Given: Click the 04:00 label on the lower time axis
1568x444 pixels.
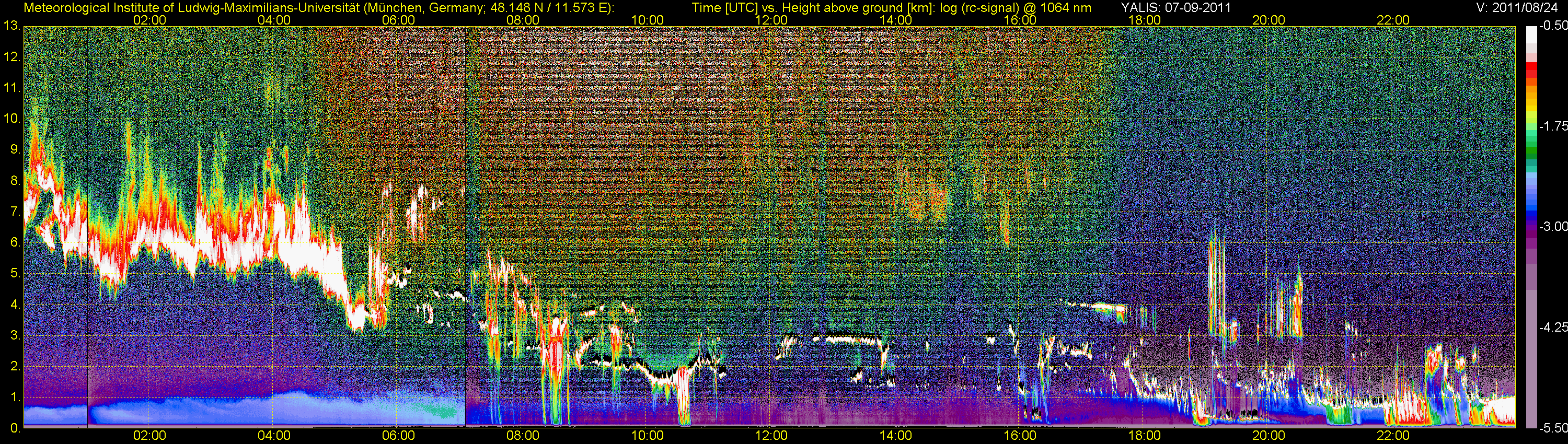Looking at the screenshot, I should (x=274, y=436).
